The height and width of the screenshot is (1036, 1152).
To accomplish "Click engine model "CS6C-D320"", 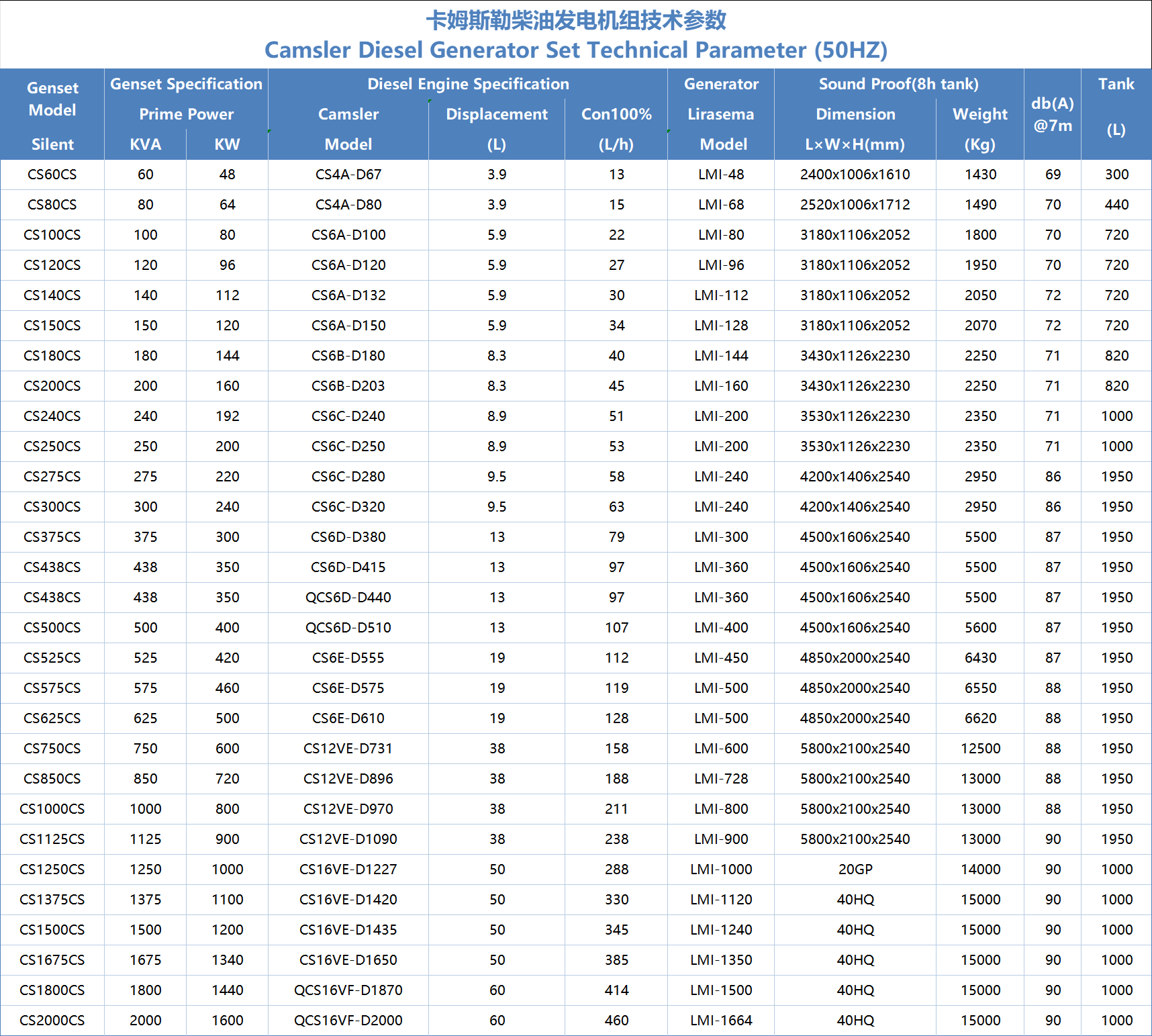I will tap(348, 507).
